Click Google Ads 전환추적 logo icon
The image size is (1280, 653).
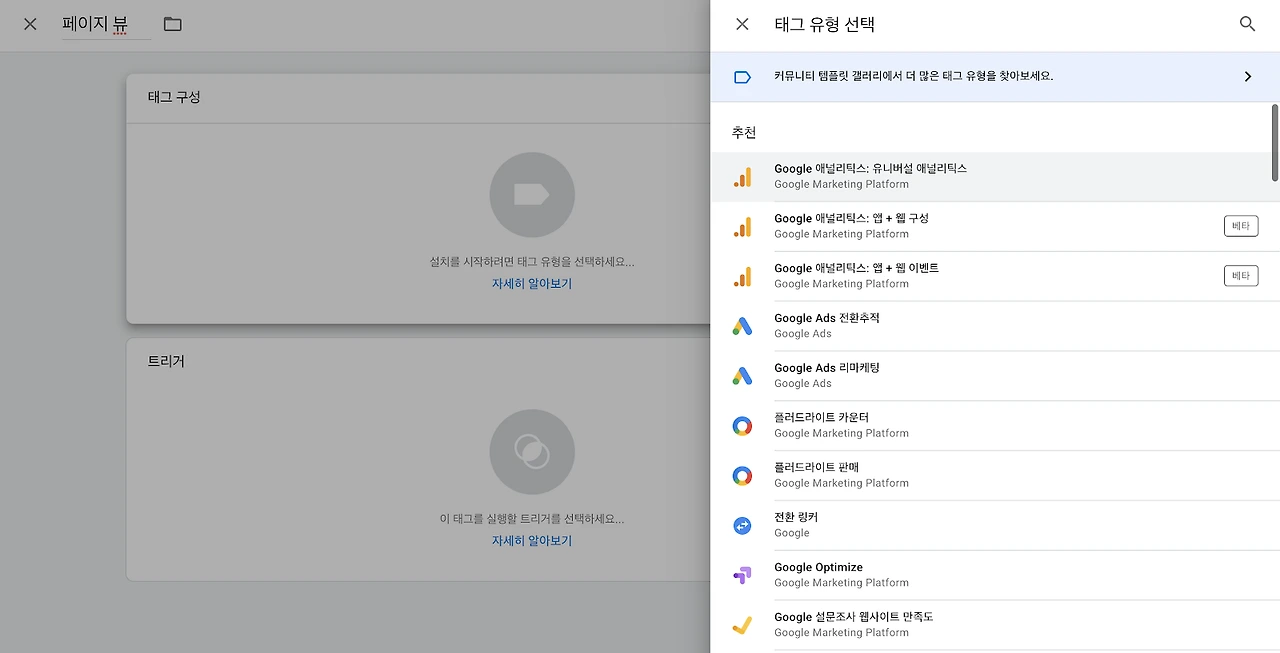(x=742, y=326)
